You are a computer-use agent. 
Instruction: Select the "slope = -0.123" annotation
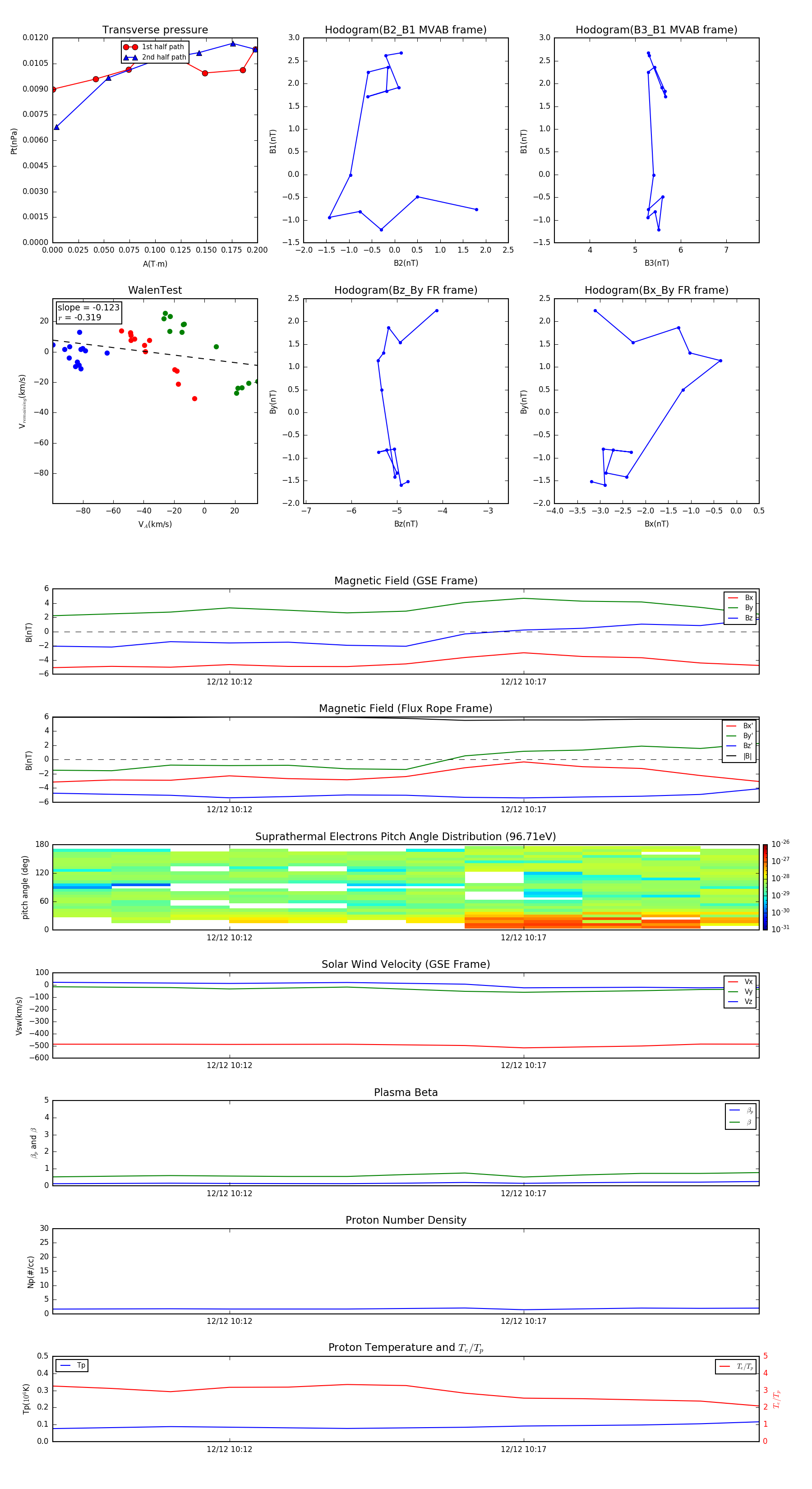(x=88, y=308)
